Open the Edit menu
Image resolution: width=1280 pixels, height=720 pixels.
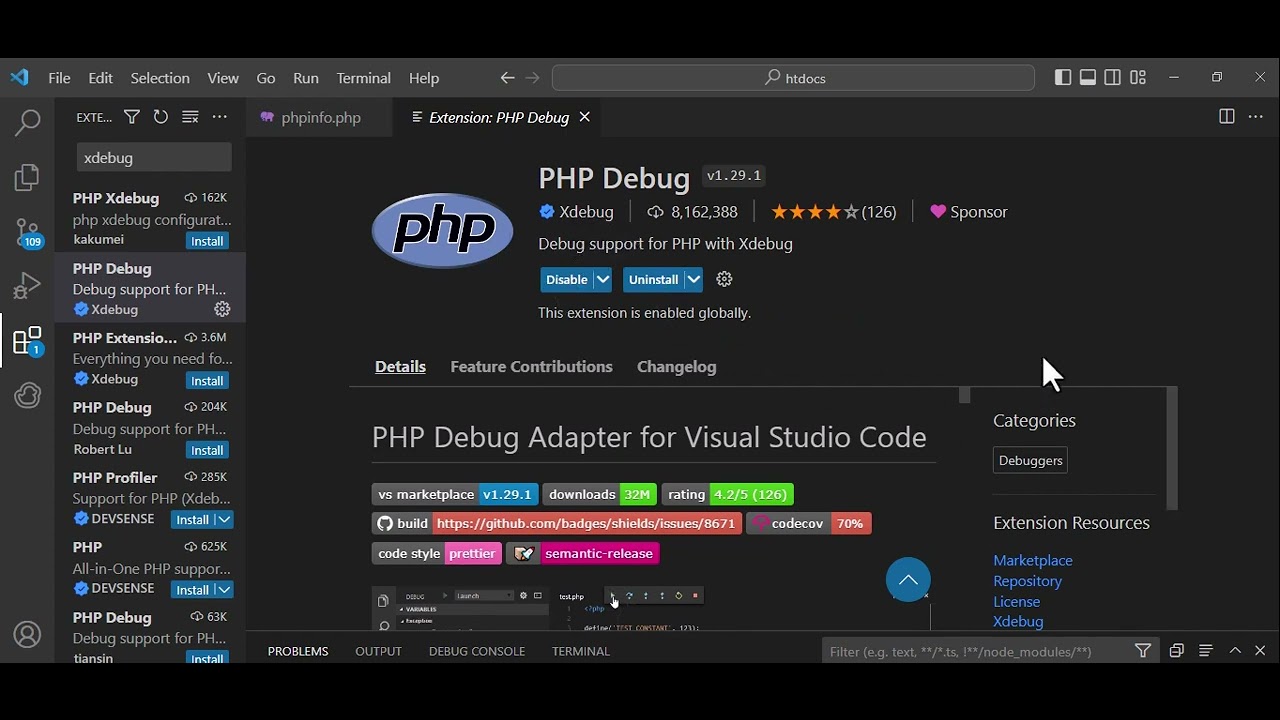click(100, 78)
